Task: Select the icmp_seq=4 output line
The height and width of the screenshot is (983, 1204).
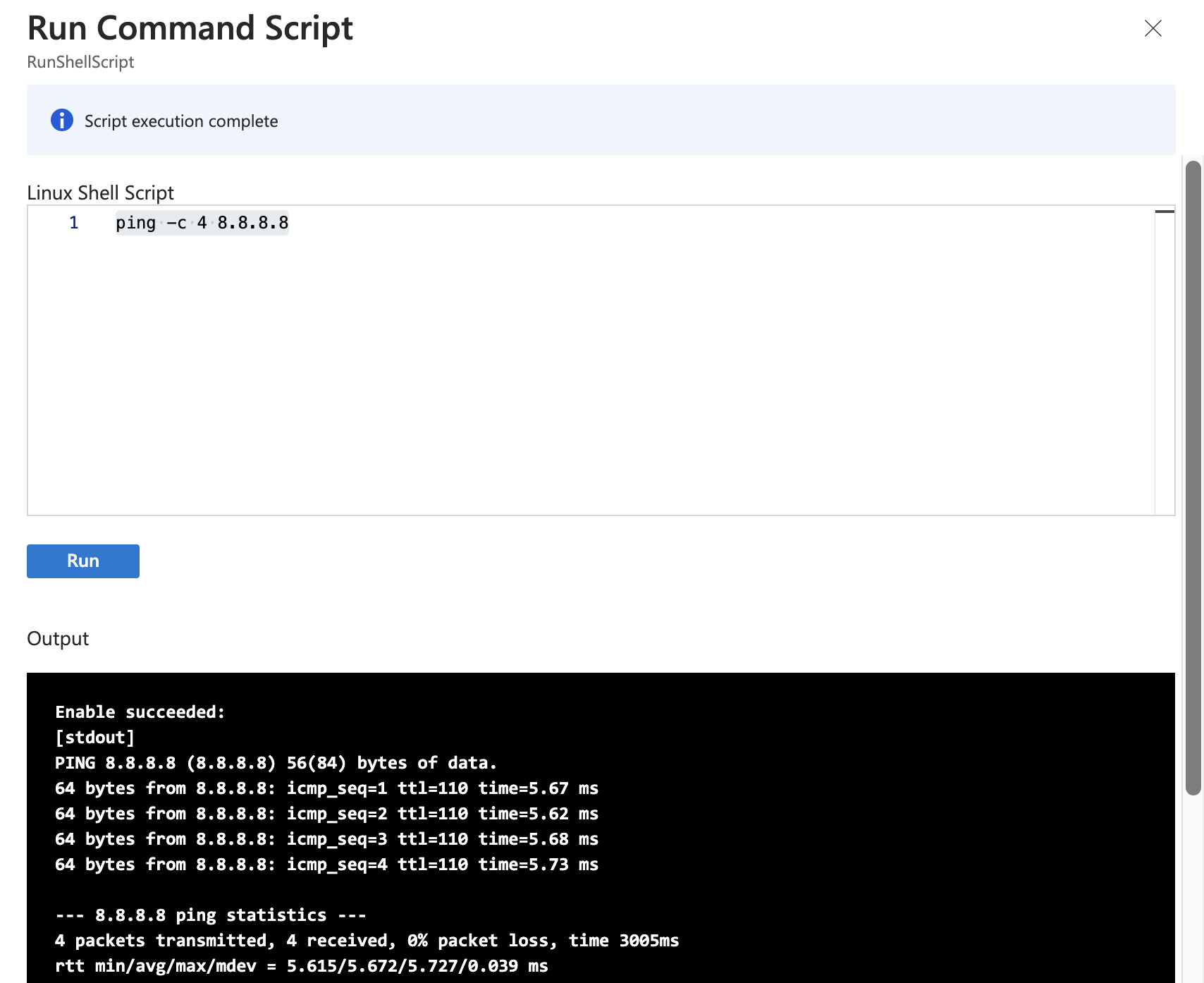Action: click(326, 865)
